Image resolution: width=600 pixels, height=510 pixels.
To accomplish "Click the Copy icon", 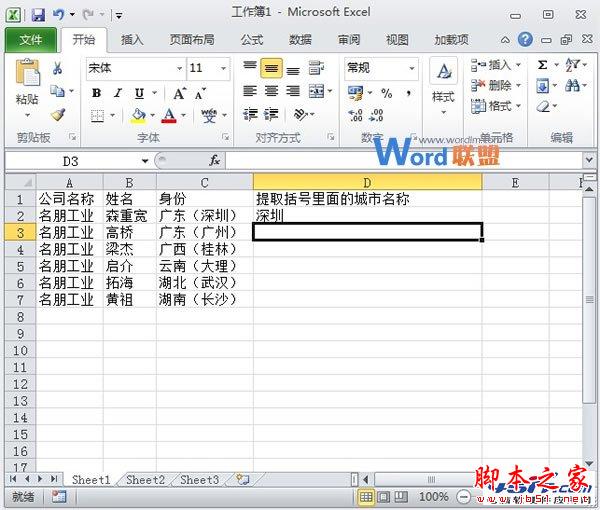I will (x=57, y=91).
